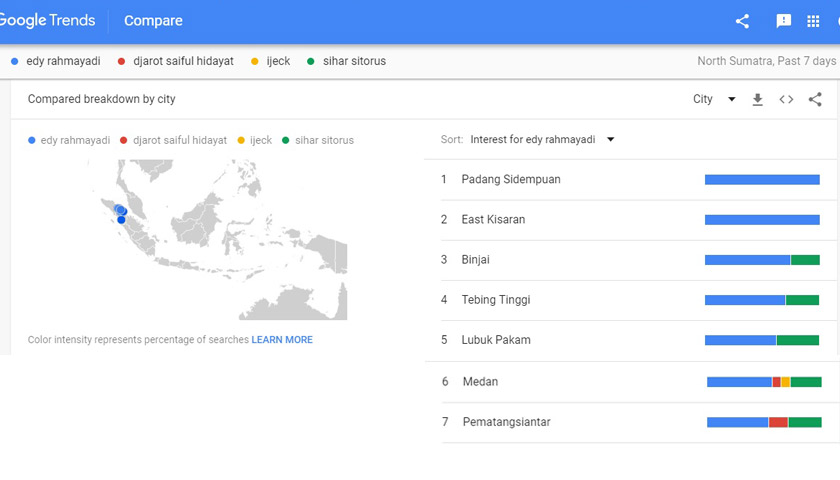Click the yellow segment of Medan's bar

pos(785,382)
